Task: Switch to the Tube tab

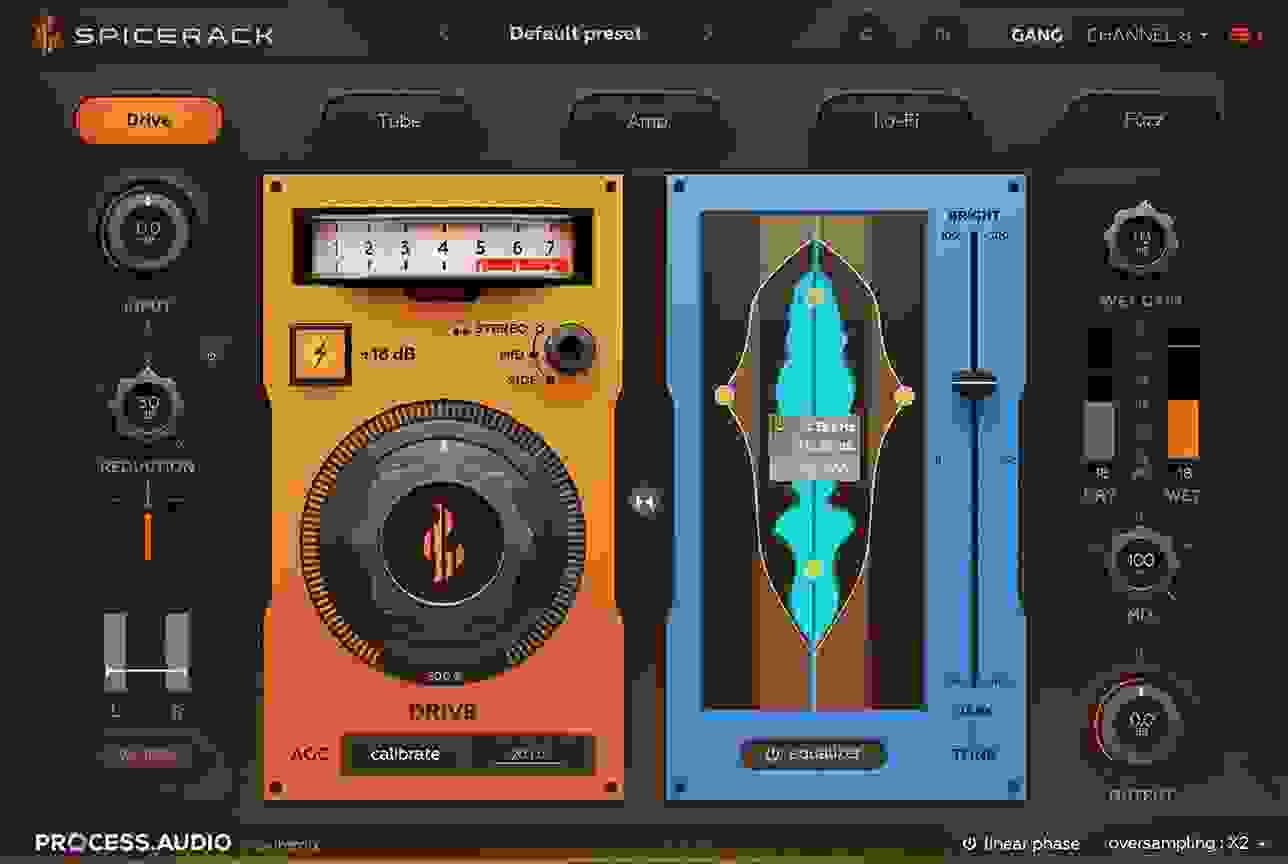Action: tap(400, 119)
